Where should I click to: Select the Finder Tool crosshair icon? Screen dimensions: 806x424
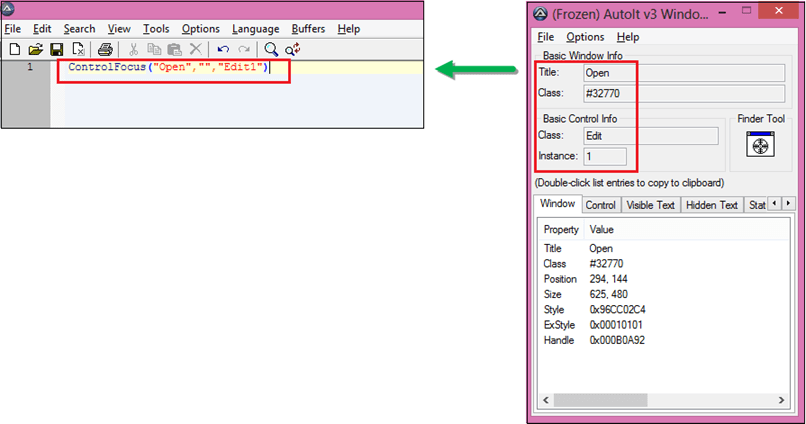761,147
